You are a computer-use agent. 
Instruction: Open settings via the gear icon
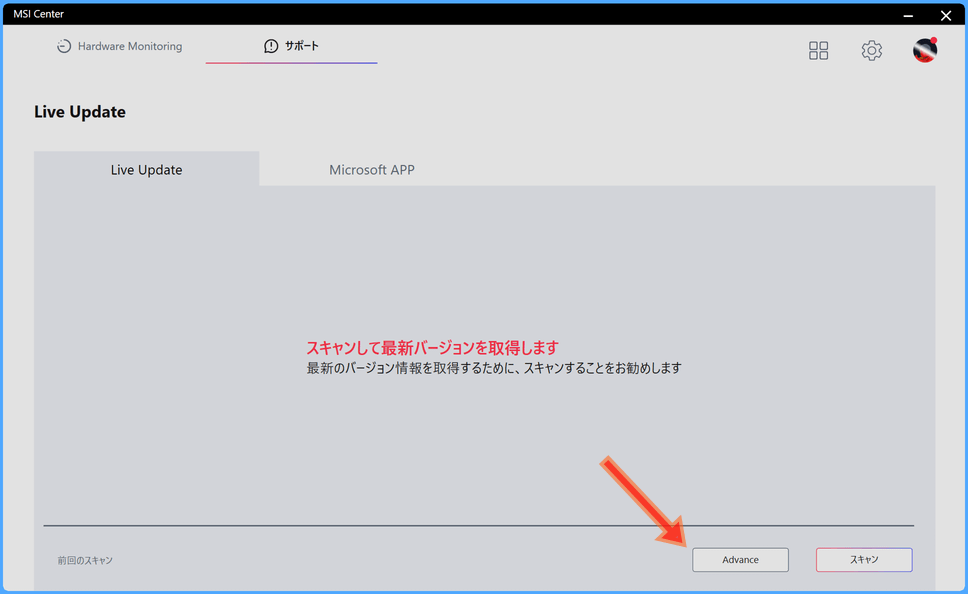pos(871,51)
